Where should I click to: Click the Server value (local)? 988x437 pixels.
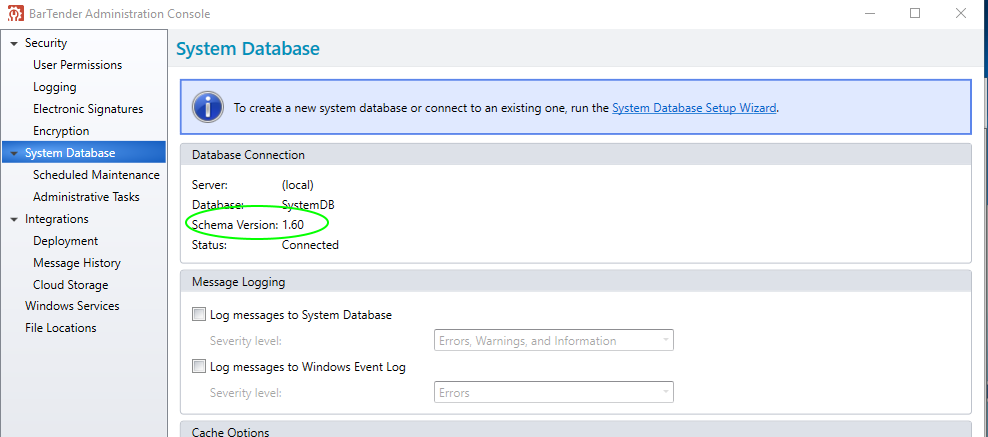point(297,185)
